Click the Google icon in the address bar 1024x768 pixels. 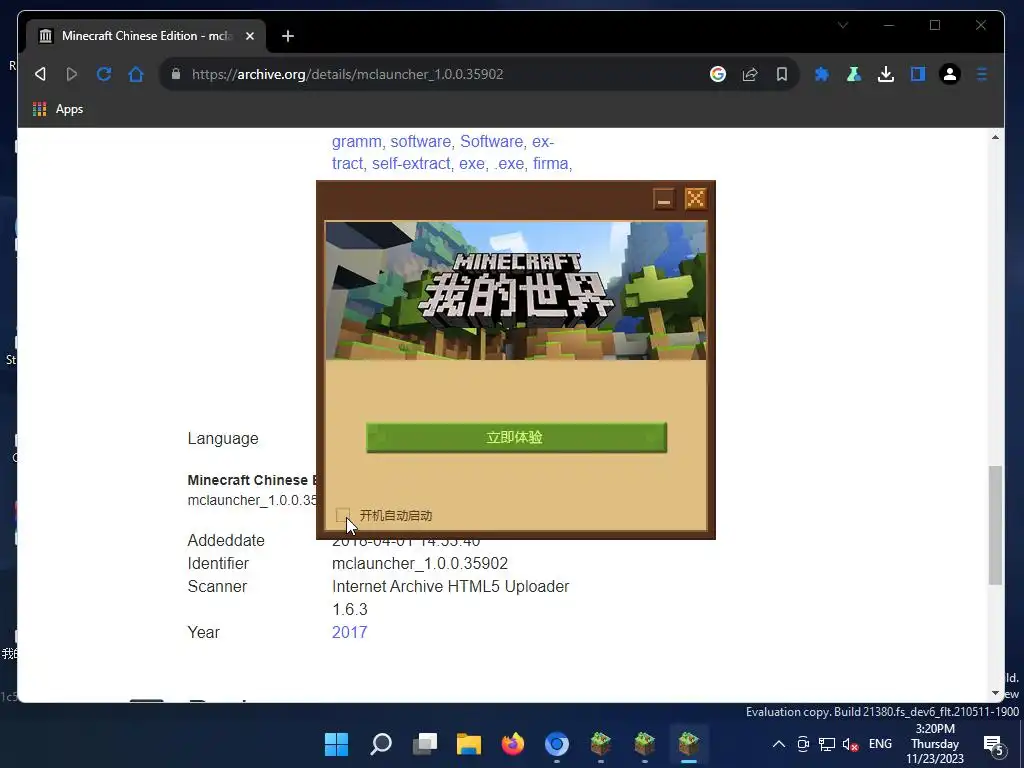pos(718,74)
